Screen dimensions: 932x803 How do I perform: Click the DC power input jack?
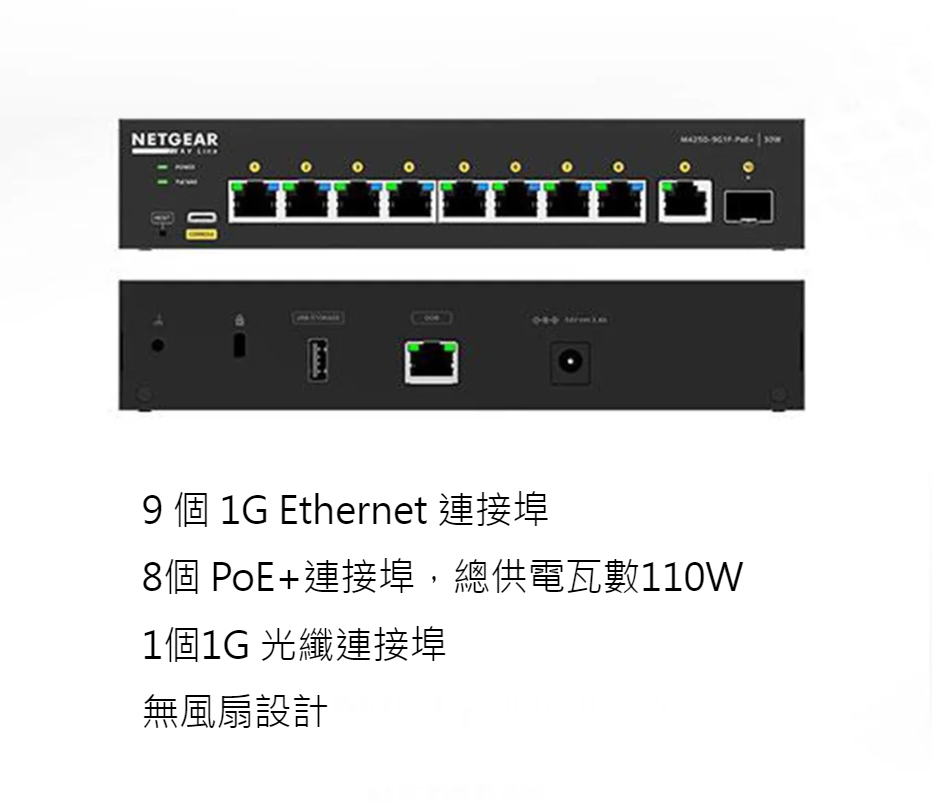click(570, 362)
